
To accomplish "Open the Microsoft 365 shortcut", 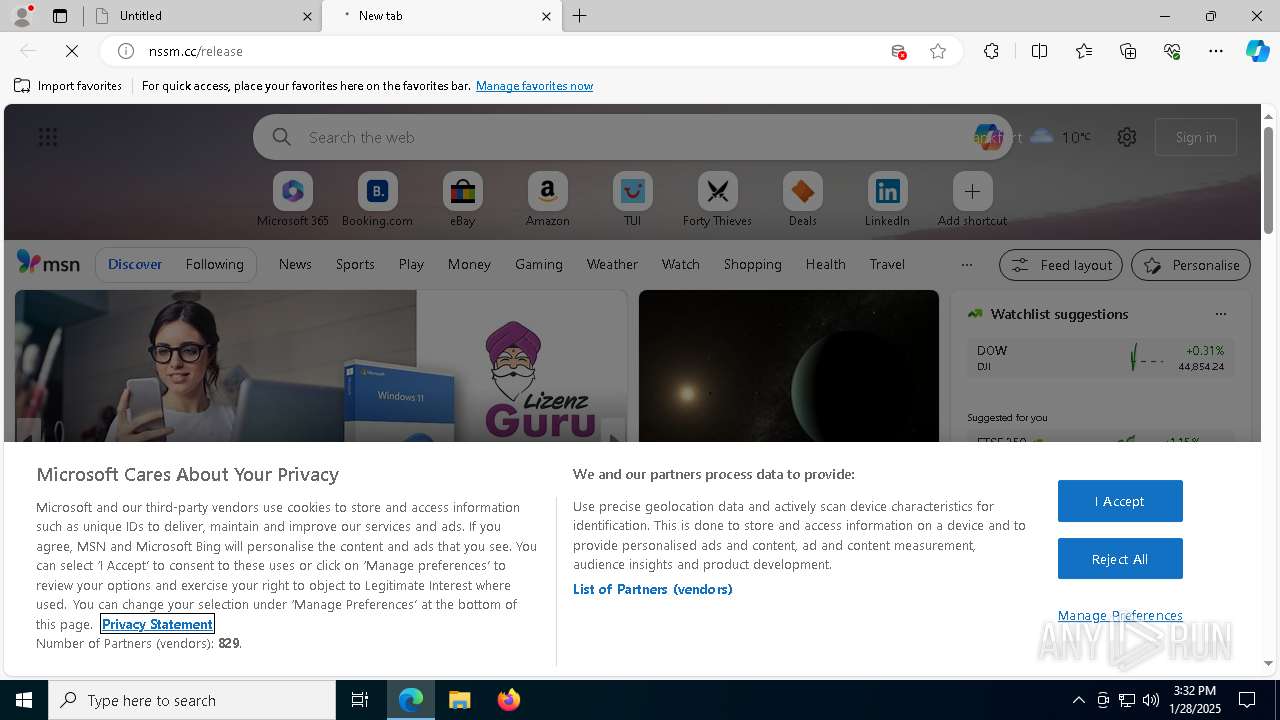I will [x=292, y=200].
